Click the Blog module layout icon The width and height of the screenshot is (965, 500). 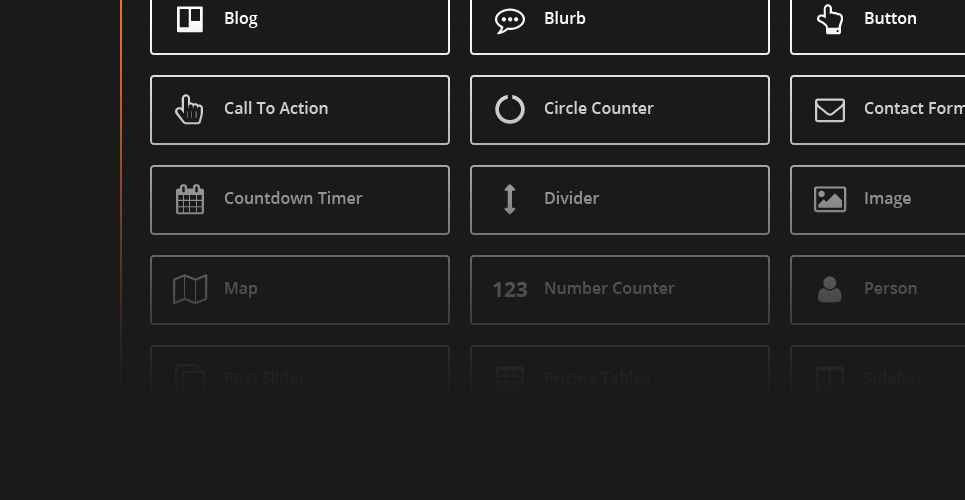tap(190, 18)
